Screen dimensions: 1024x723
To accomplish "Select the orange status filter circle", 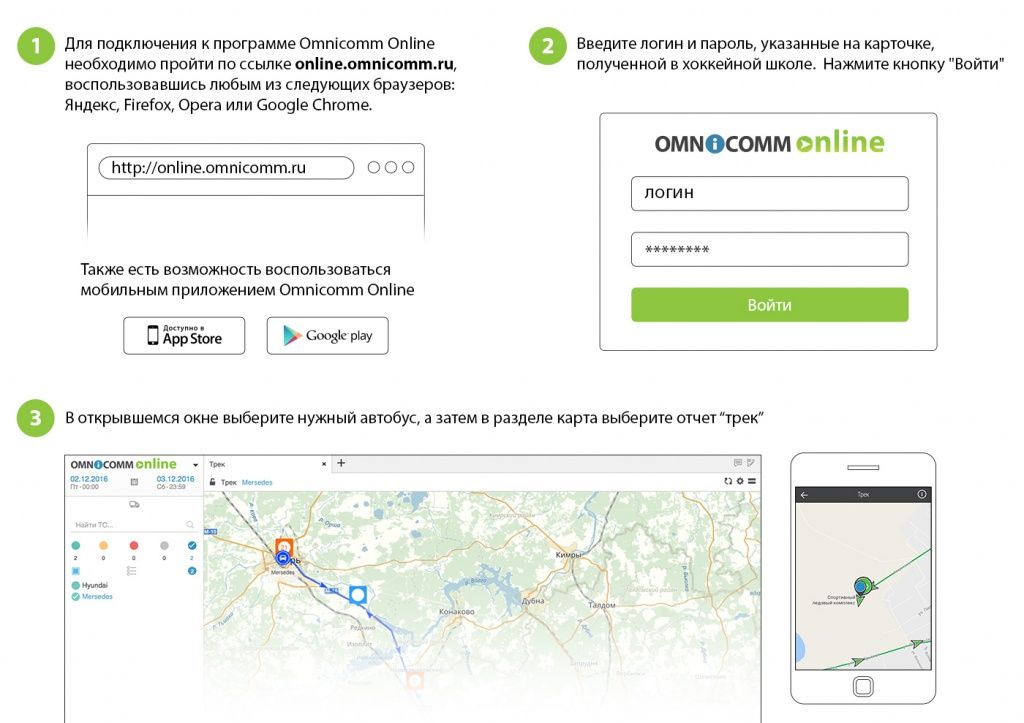I will pyautogui.click(x=103, y=545).
